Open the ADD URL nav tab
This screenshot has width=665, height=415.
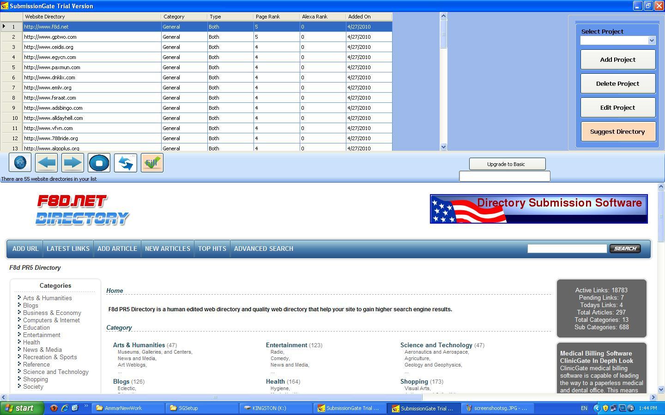click(25, 248)
